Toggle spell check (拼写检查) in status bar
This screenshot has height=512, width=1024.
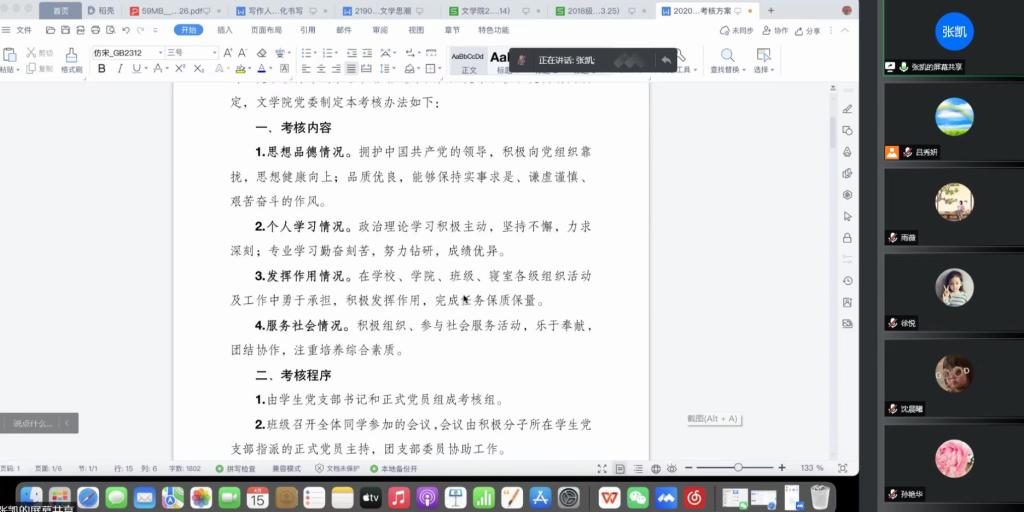[235, 468]
